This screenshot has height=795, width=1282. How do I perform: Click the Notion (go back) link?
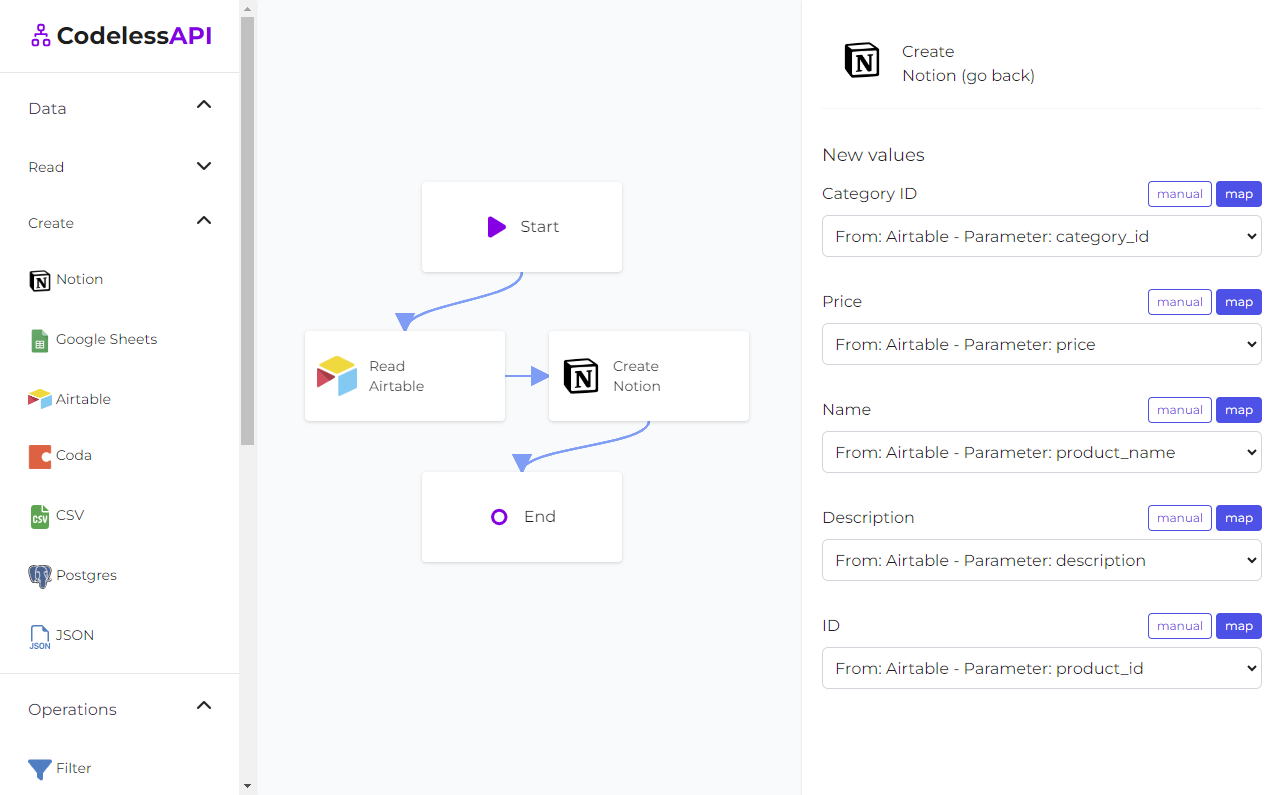click(968, 76)
